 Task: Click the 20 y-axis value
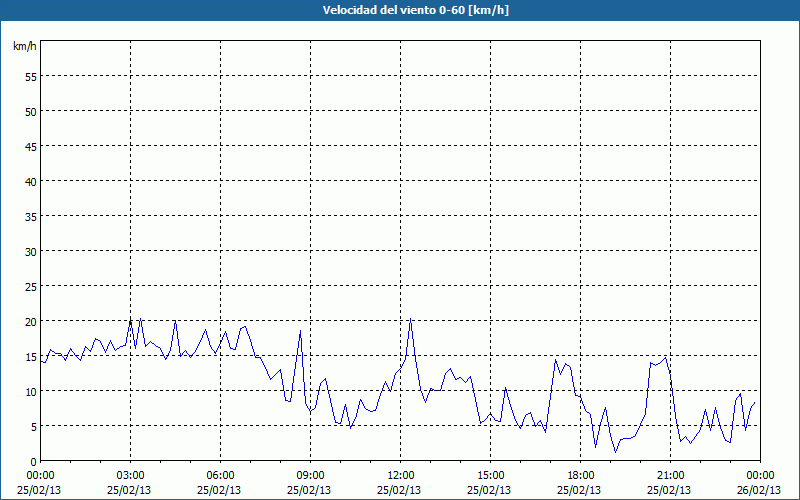[31, 321]
